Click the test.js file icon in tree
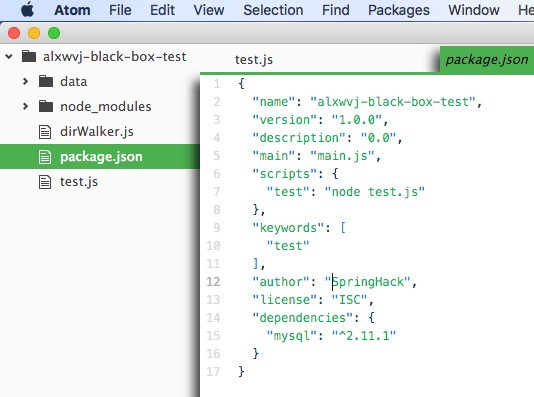The width and height of the screenshot is (534, 397). click(45, 182)
